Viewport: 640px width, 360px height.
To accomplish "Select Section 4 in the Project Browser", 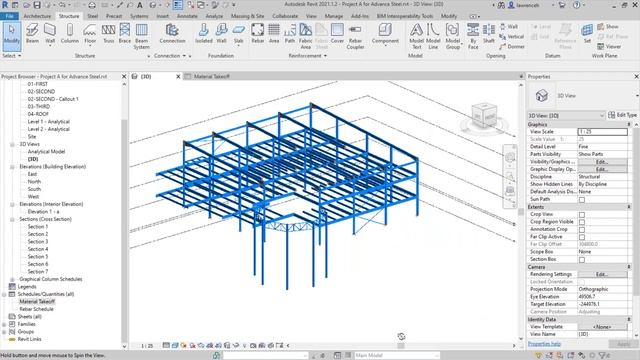I will pos(38,249).
